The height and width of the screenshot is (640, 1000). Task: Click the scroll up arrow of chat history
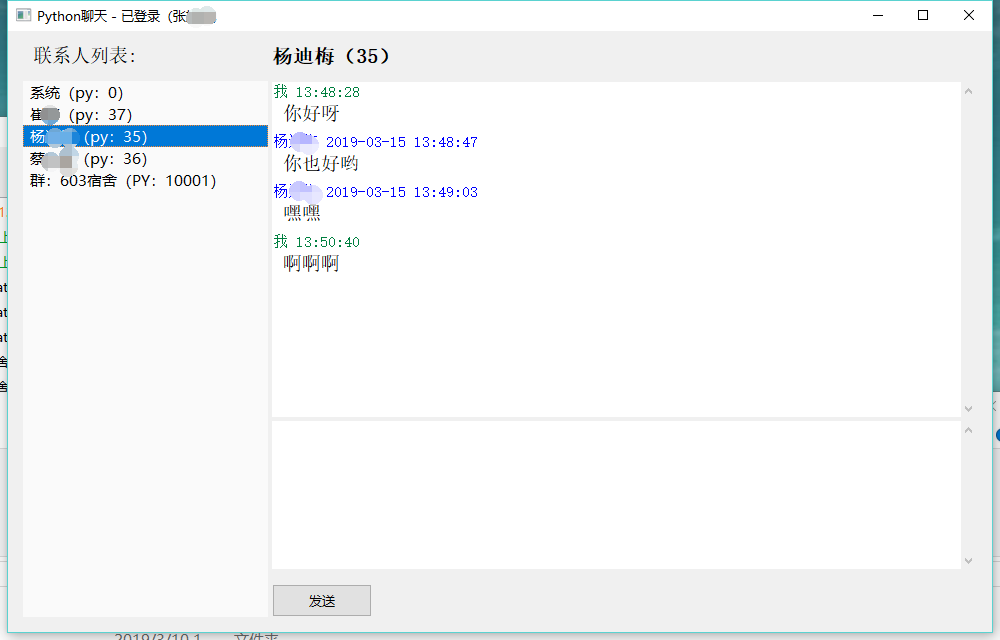coord(968,91)
